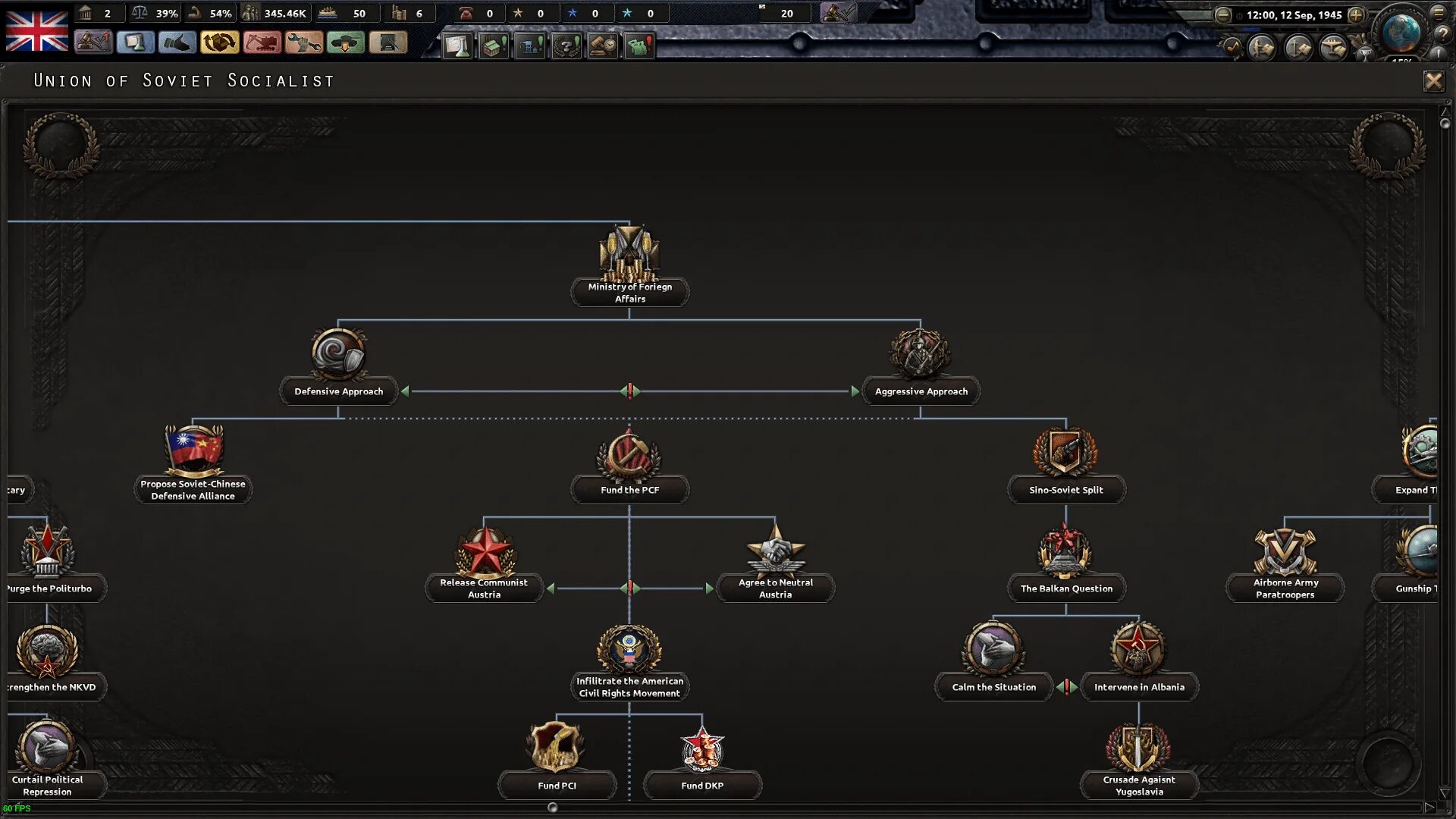The image size is (1456, 819).
Task: Open the research flask button
Action: click(136, 42)
